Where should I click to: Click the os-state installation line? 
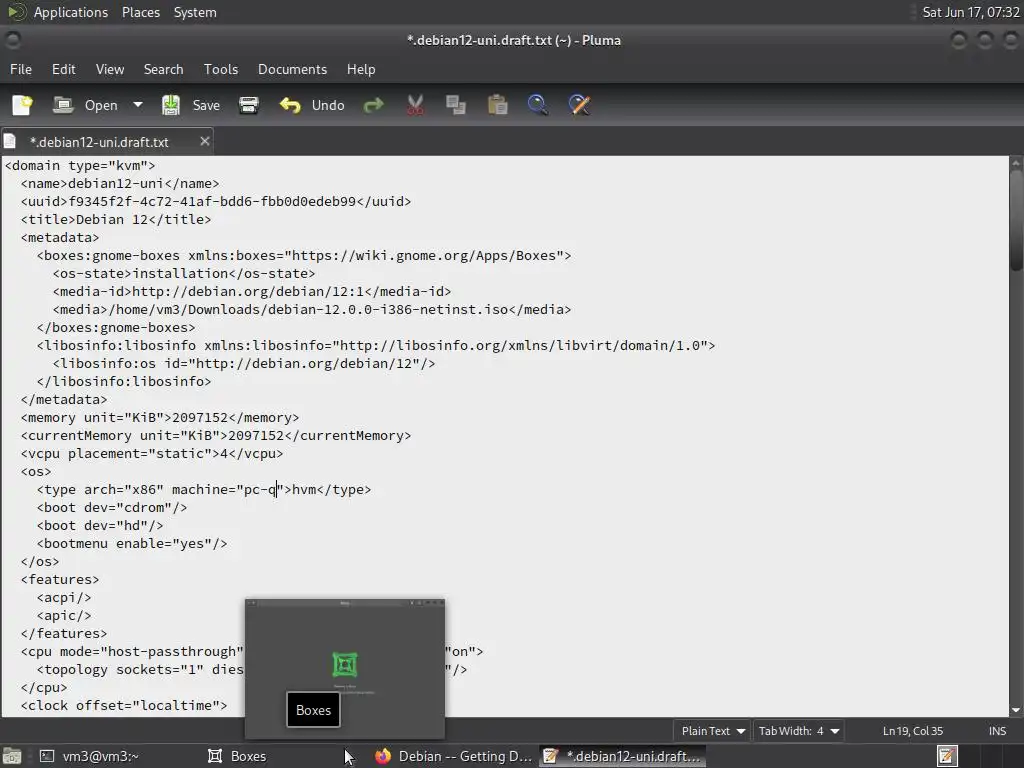tap(184, 274)
